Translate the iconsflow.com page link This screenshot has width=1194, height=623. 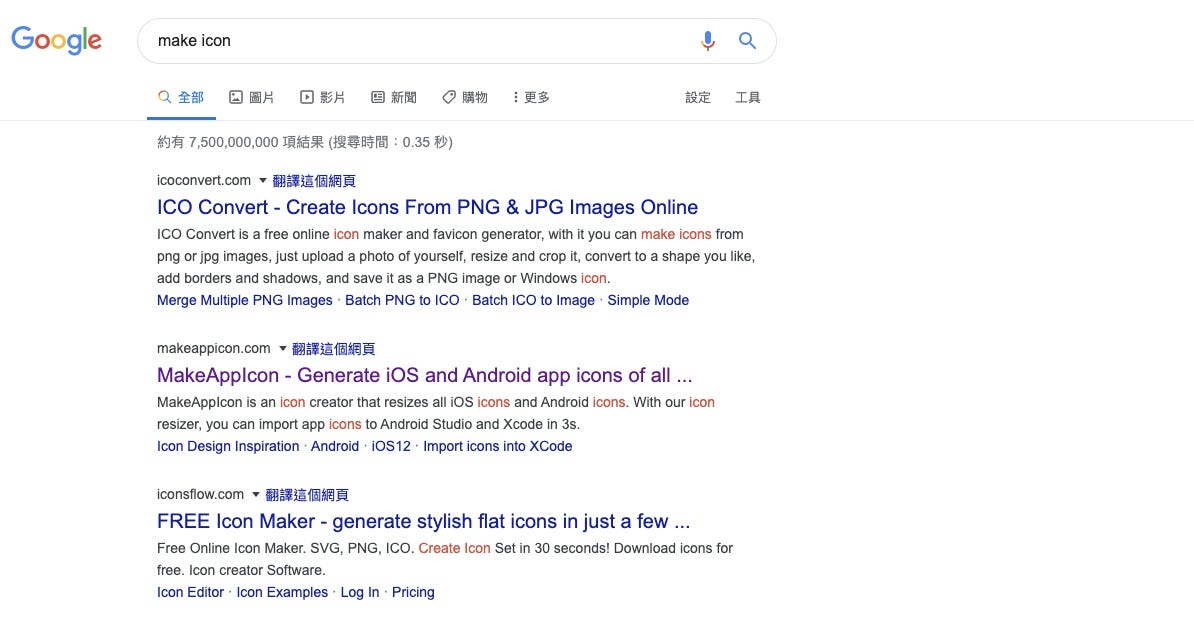pos(307,494)
